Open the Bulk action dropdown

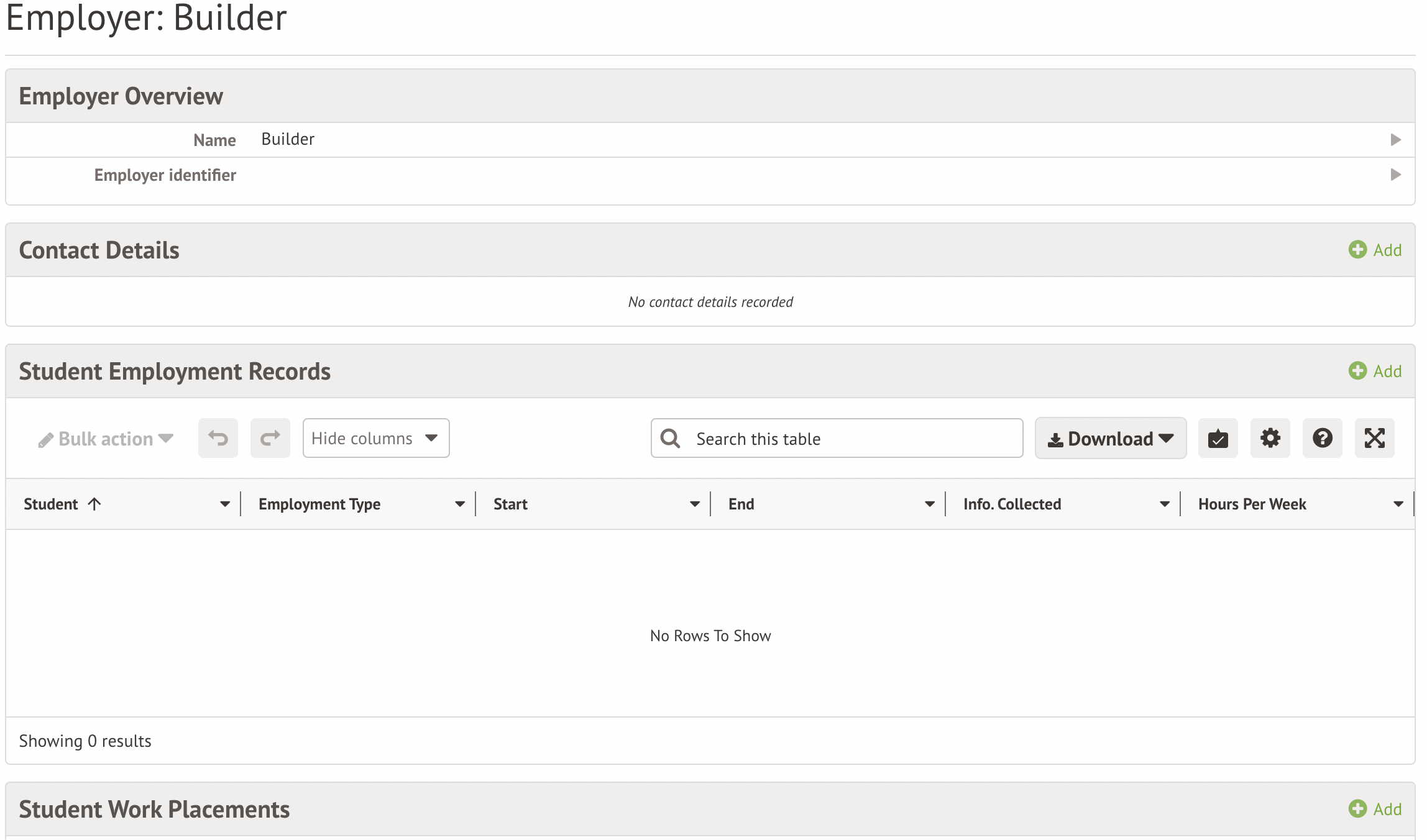(106, 439)
